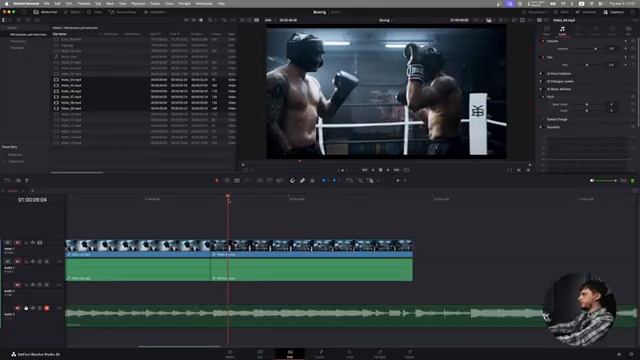The height and width of the screenshot is (360, 640).
Task: Play in reverse in the viewer
Action: pos(373,170)
